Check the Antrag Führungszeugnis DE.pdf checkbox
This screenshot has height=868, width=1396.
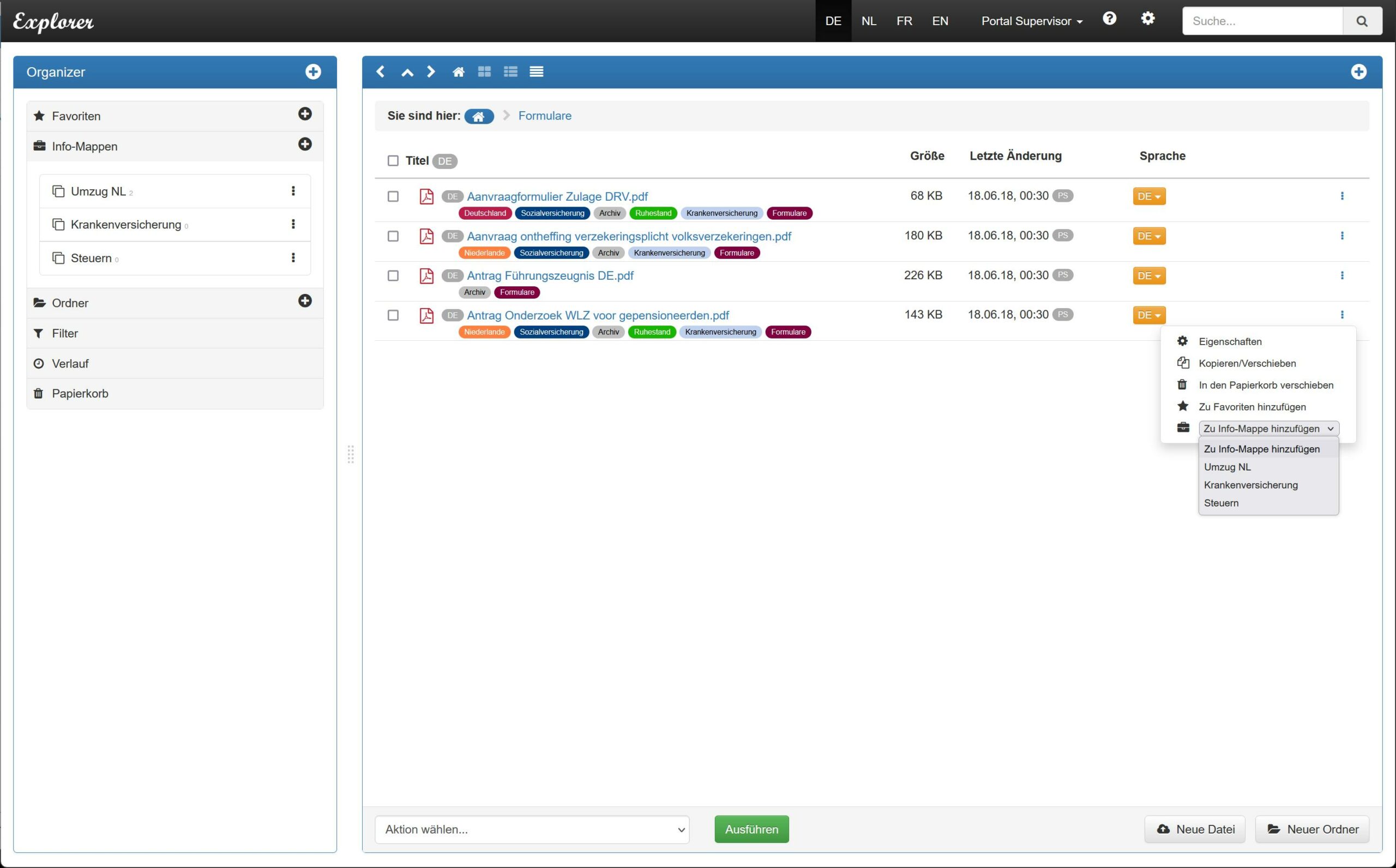click(x=393, y=276)
